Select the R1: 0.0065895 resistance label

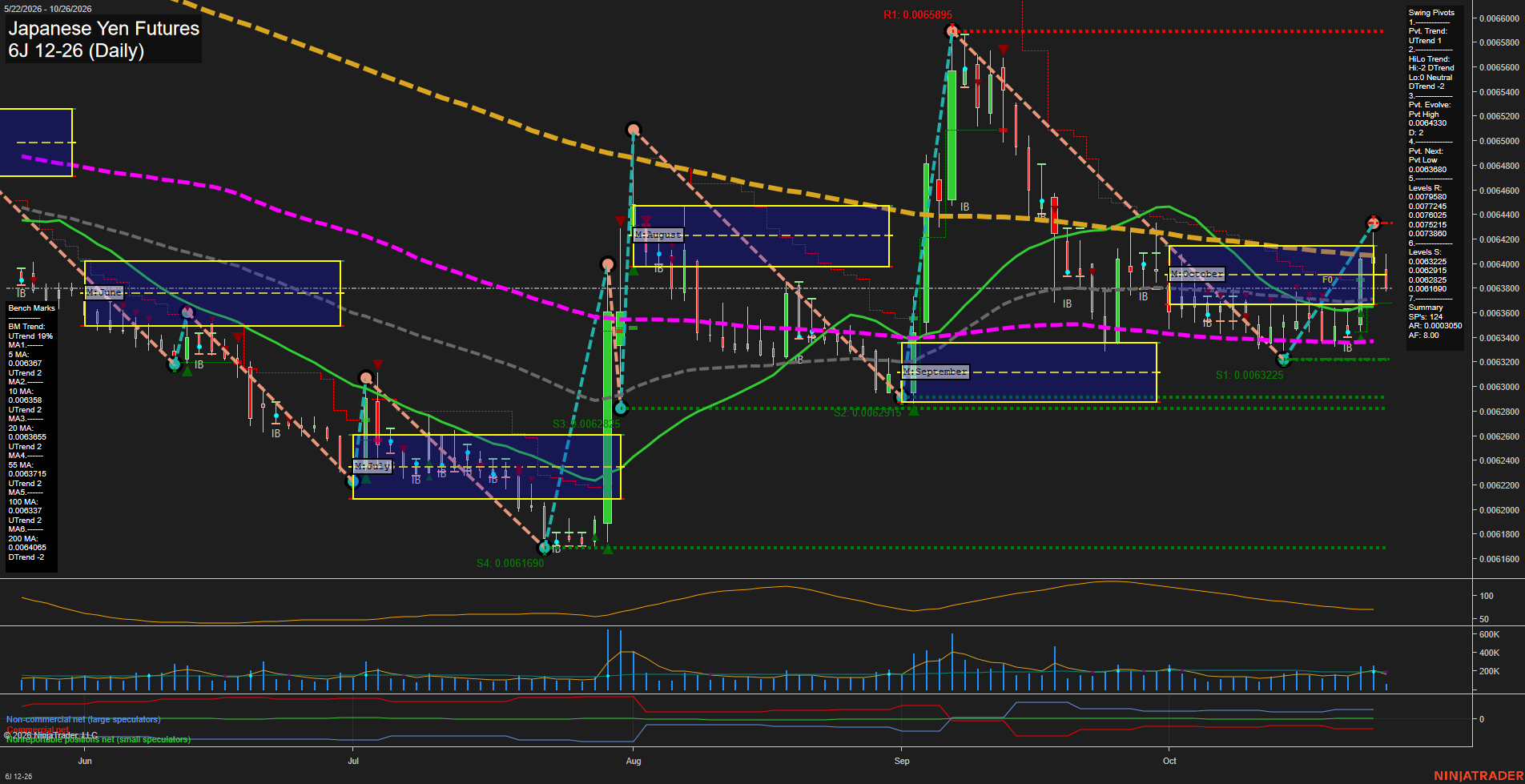click(x=918, y=15)
